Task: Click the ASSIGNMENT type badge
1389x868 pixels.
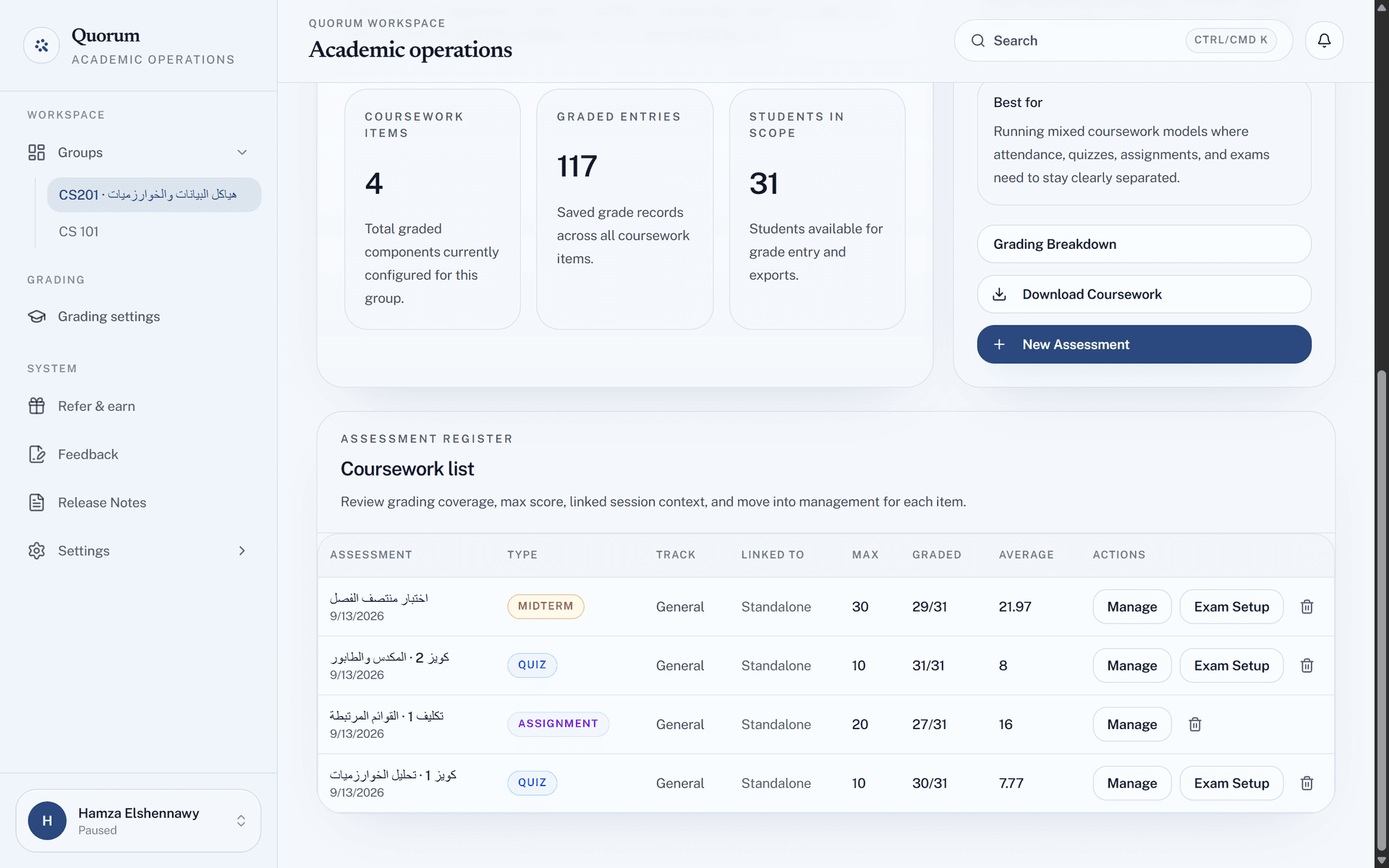Action: [558, 724]
